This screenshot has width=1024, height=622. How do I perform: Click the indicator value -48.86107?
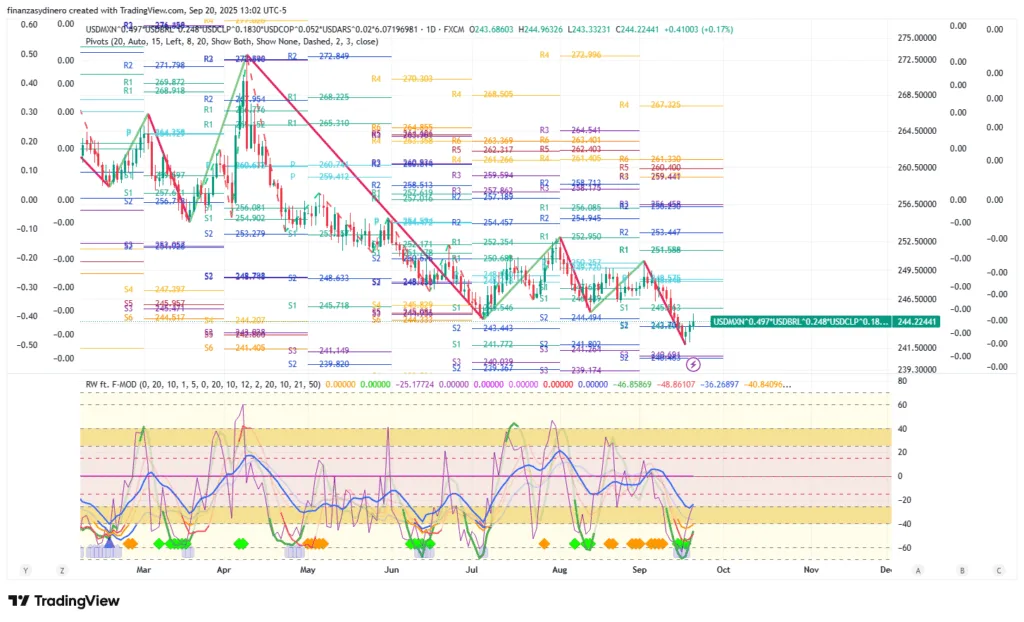[x=674, y=384]
